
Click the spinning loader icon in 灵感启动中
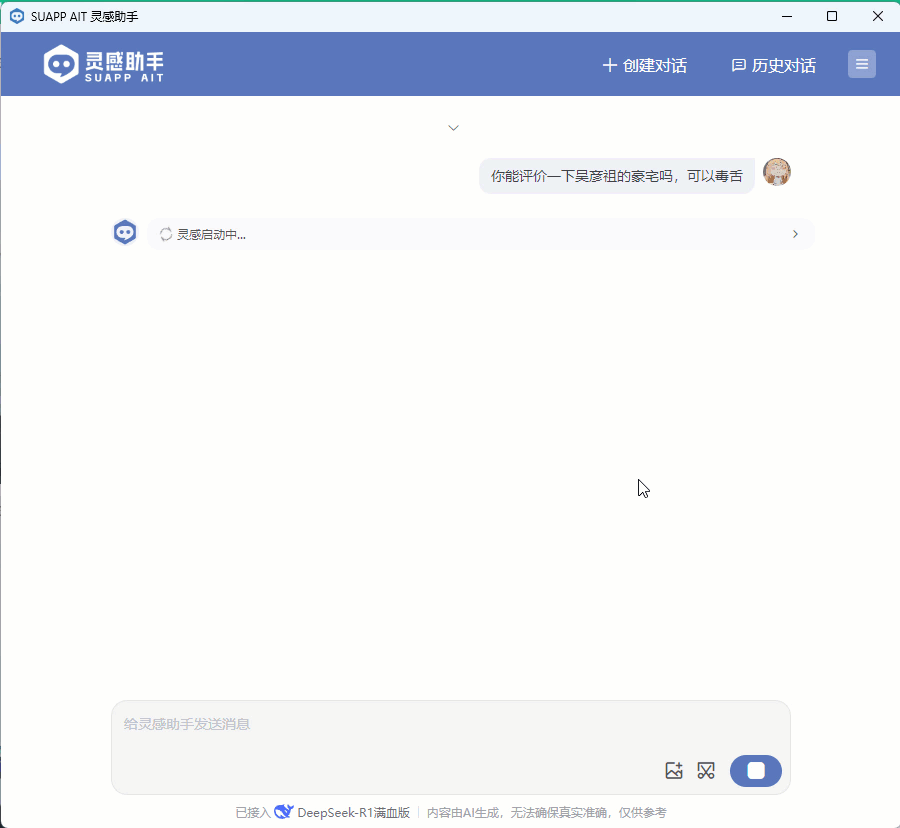click(166, 234)
